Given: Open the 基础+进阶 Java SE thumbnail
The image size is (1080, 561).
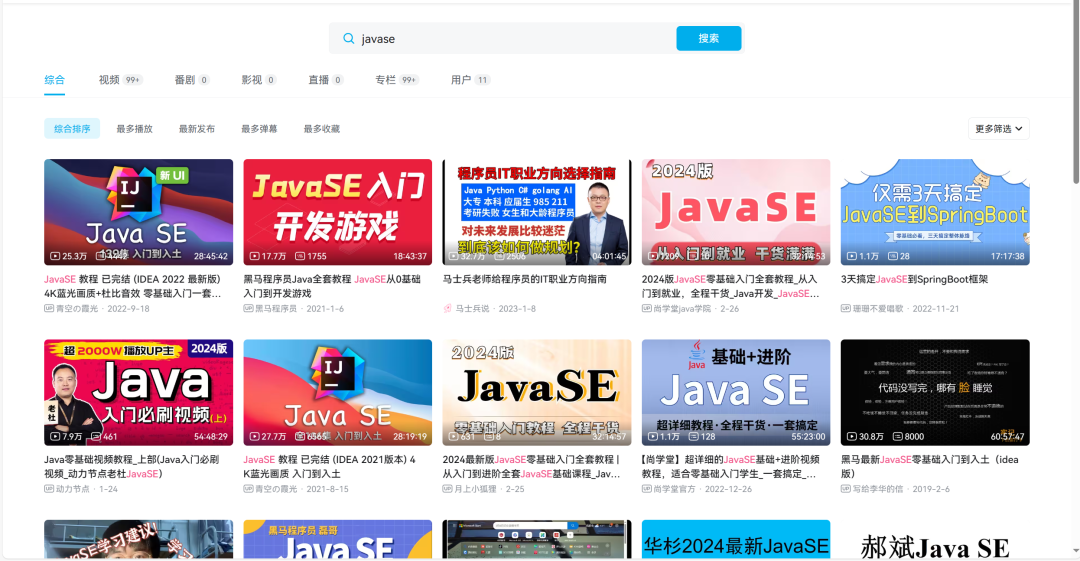Looking at the screenshot, I should pyautogui.click(x=736, y=392).
